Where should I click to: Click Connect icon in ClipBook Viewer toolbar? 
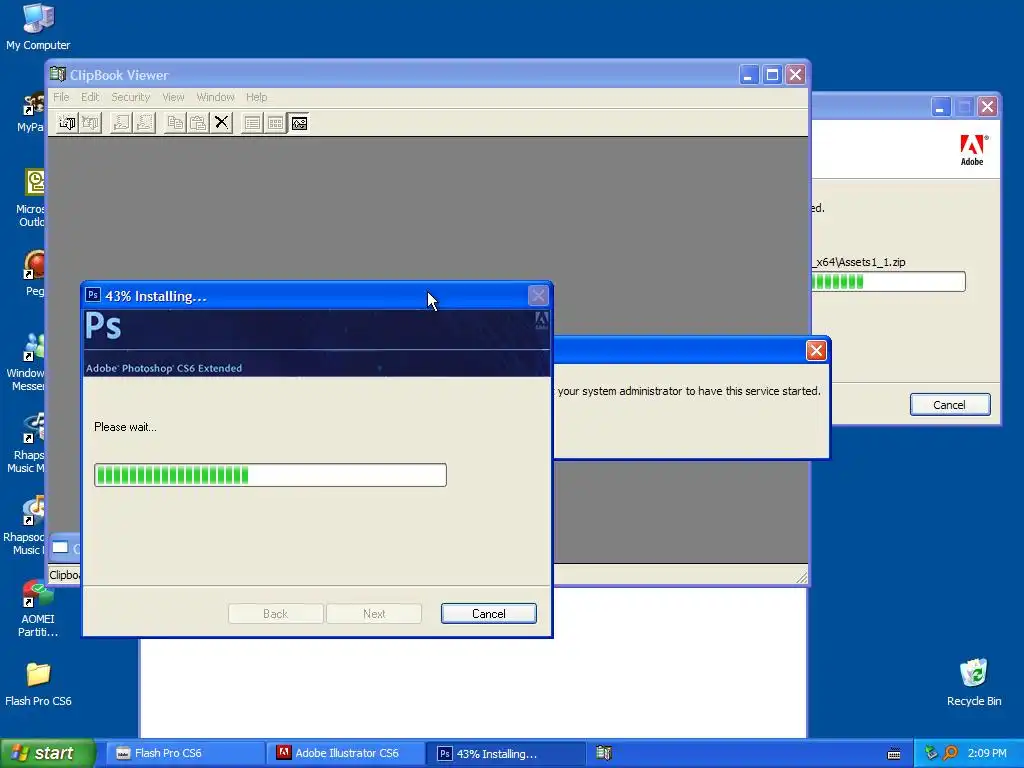[67, 123]
